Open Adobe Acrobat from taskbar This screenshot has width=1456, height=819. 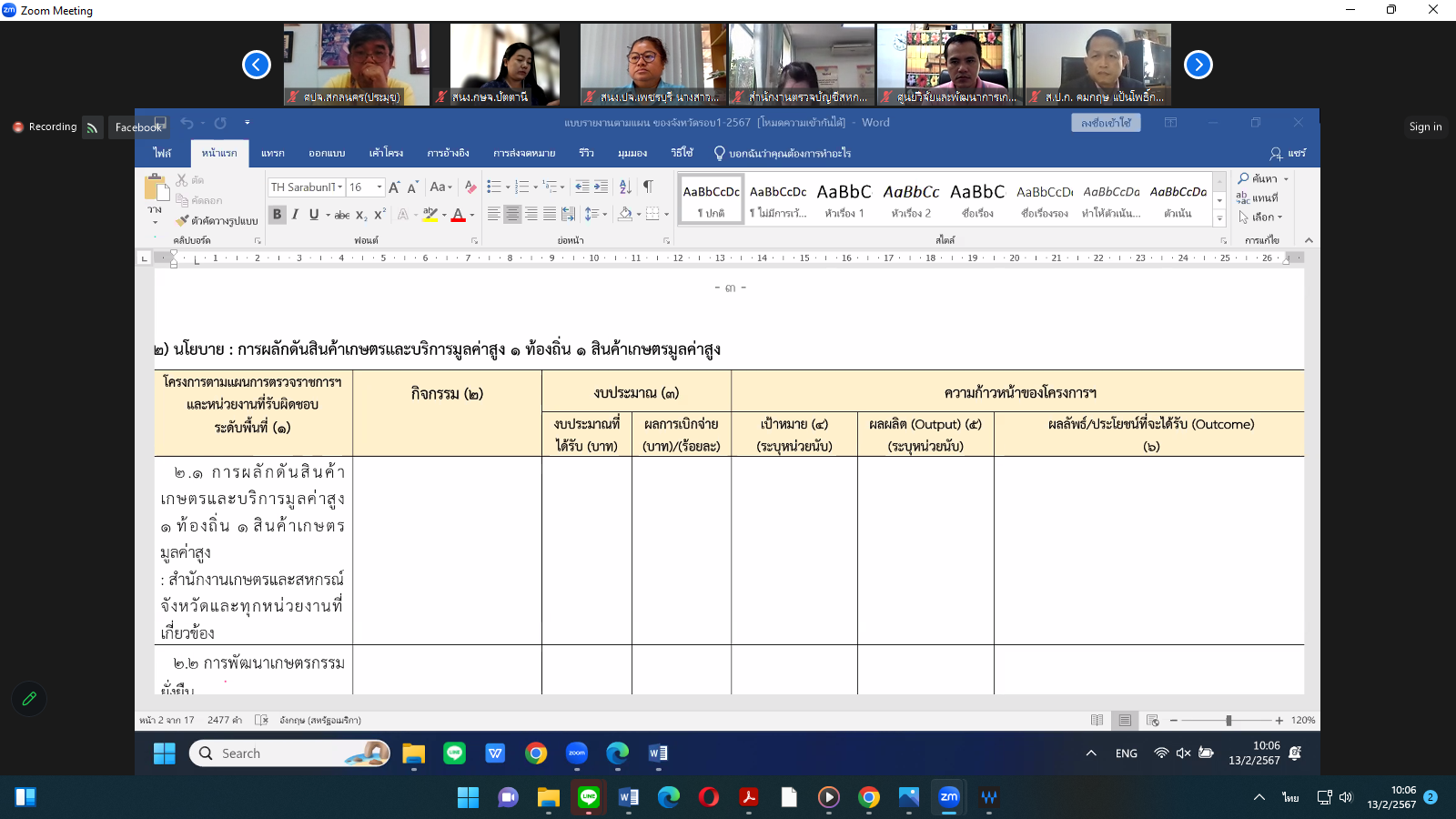749,797
